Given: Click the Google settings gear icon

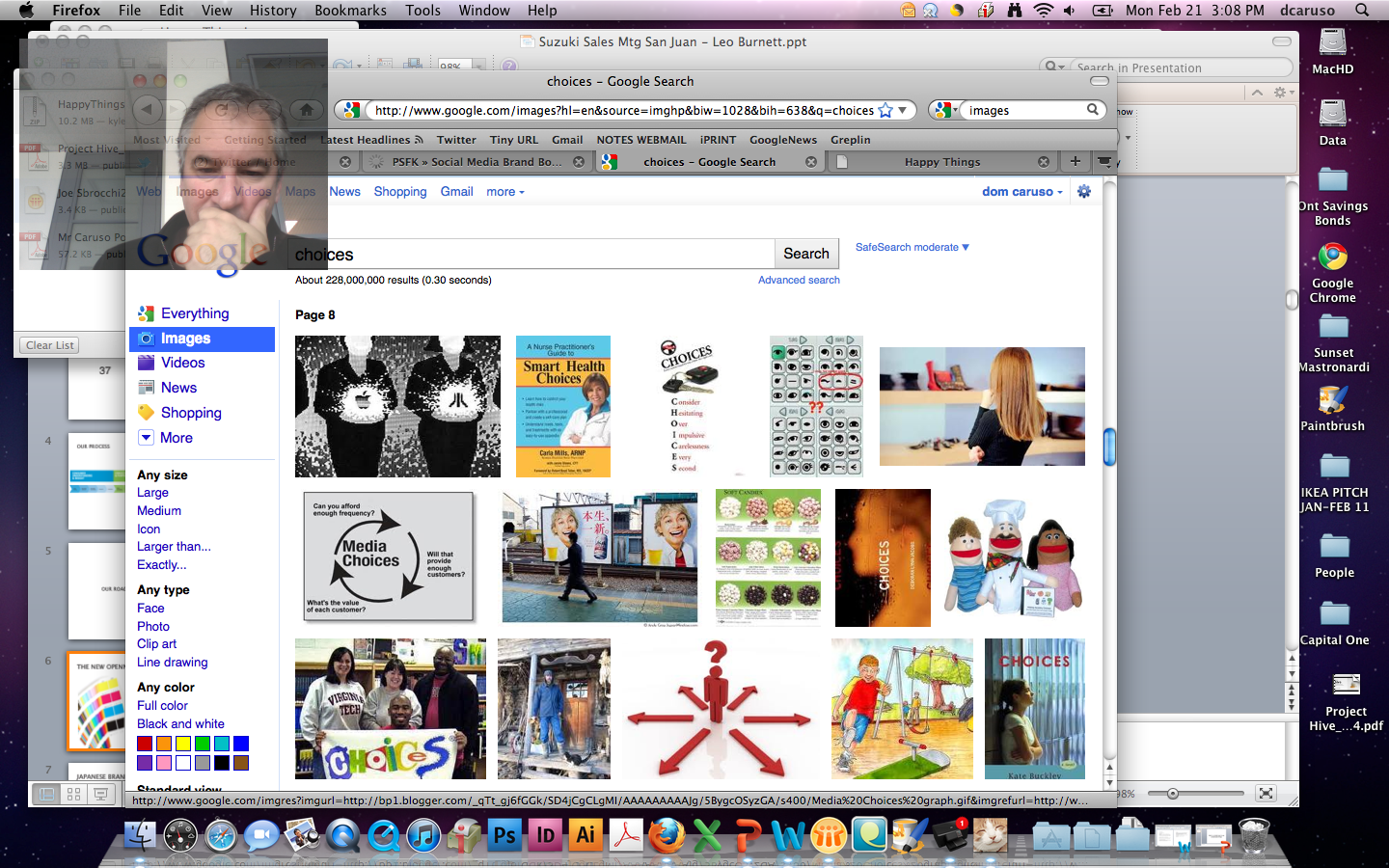Looking at the screenshot, I should click(x=1084, y=191).
